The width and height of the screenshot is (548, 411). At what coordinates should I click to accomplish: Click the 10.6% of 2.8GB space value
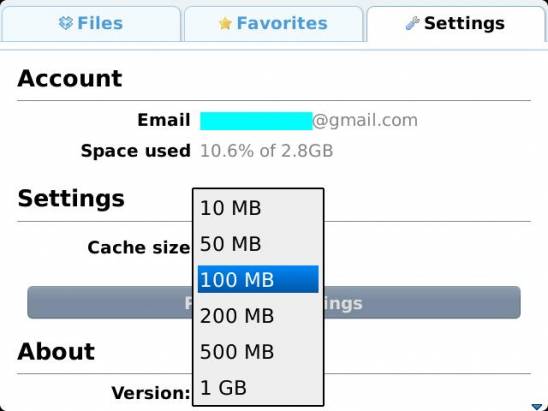coord(267,151)
